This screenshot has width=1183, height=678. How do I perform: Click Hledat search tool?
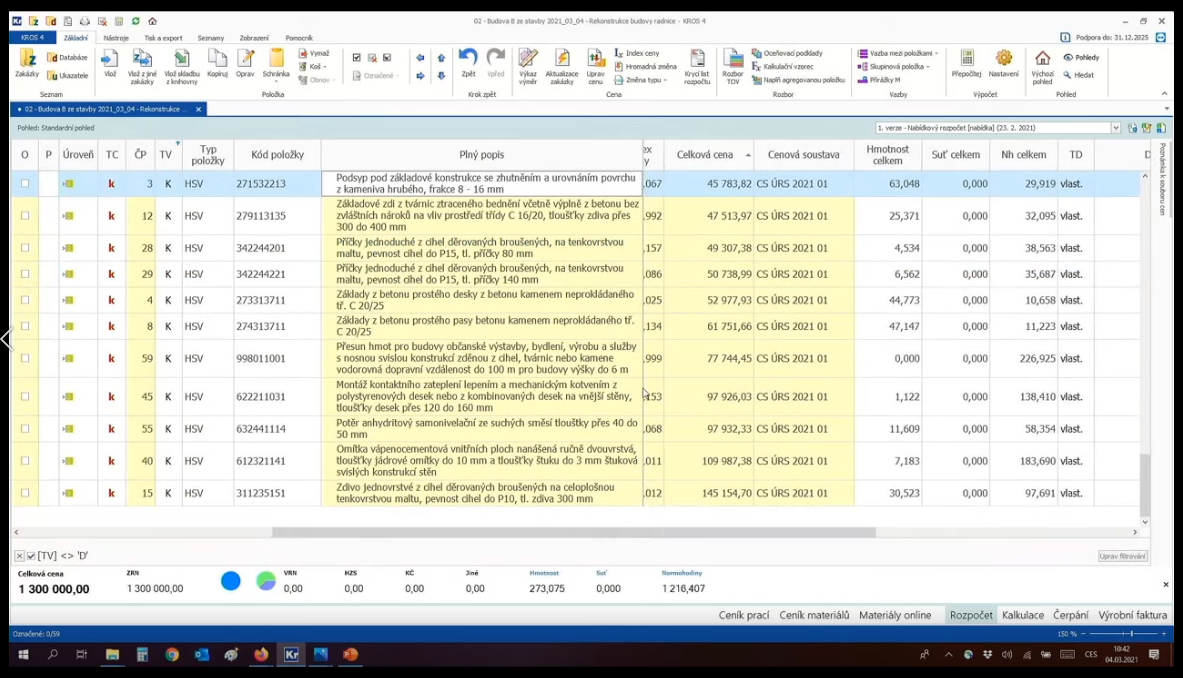point(1078,75)
